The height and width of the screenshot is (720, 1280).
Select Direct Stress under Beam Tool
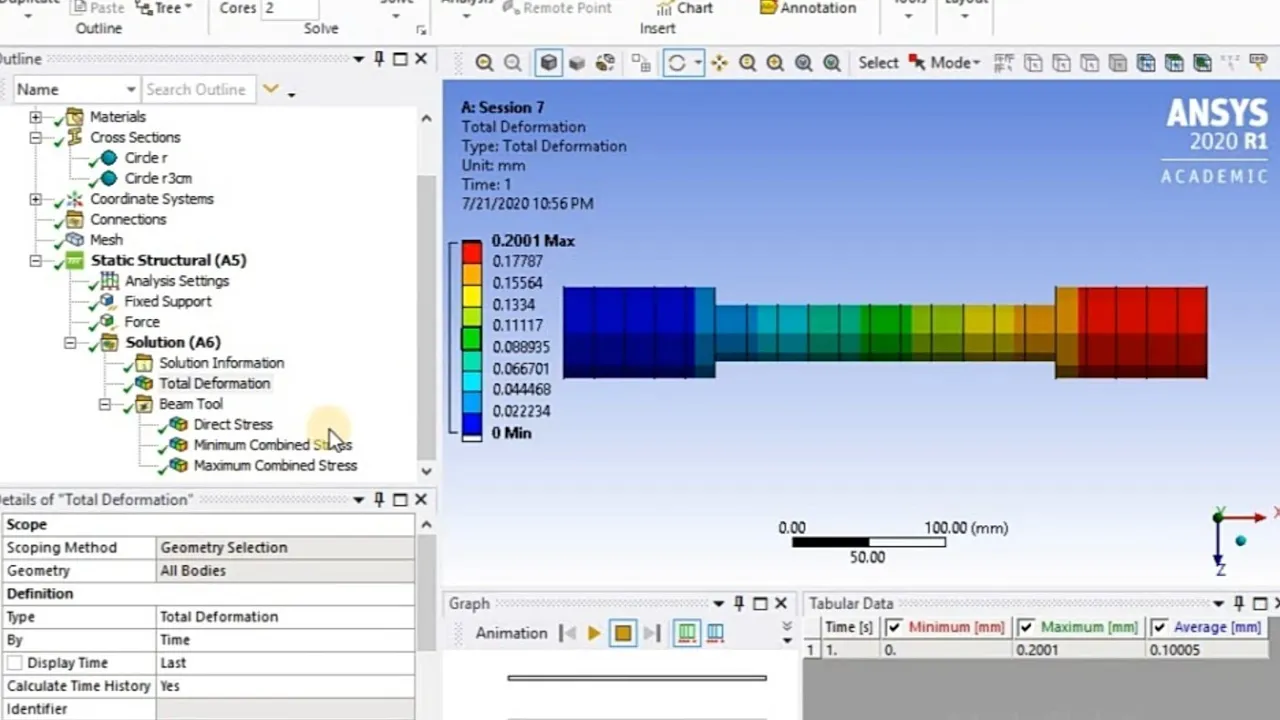pos(232,424)
